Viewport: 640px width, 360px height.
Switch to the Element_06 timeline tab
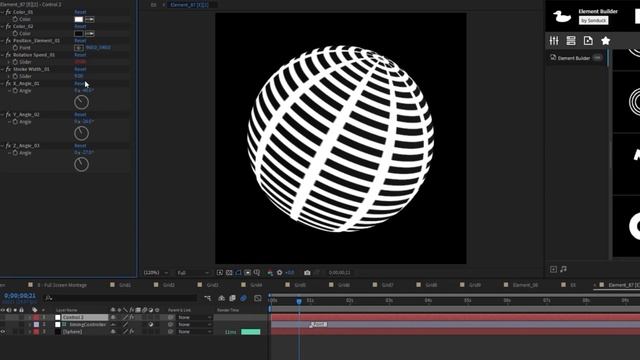click(525, 285)
